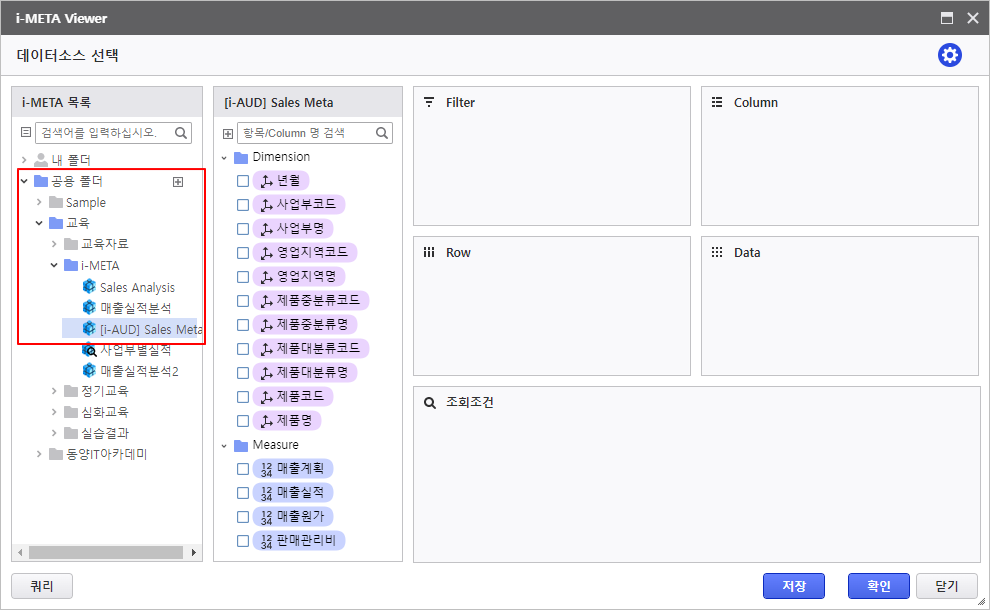Tick the 제품명 checkbox
The height and width of the screenshot is (610, 990).
click(x=243, y=421)
